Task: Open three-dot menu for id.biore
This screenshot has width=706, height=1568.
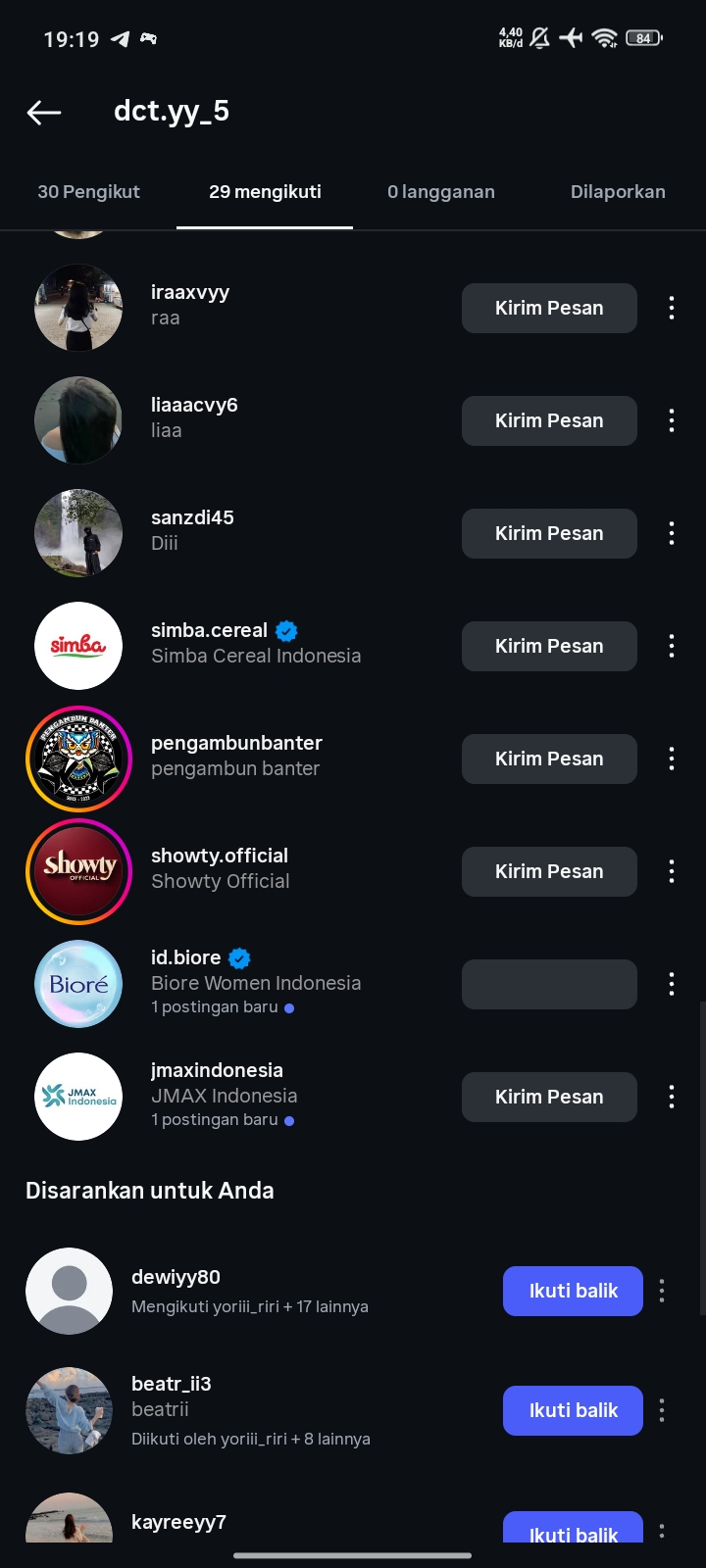Action: tap(672, 984)
